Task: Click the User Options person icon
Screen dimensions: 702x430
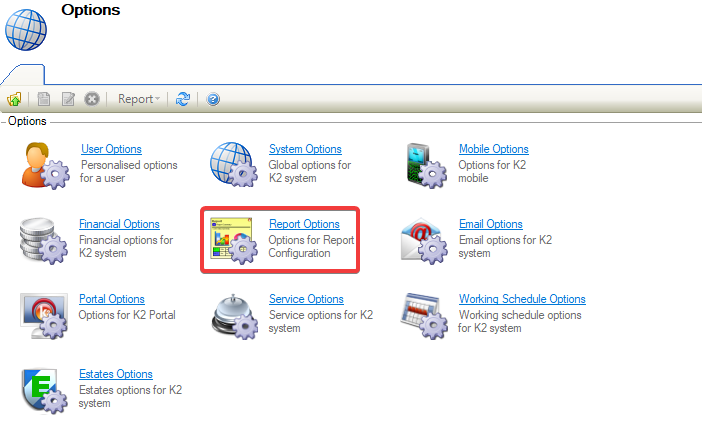Action: (44, 165)
